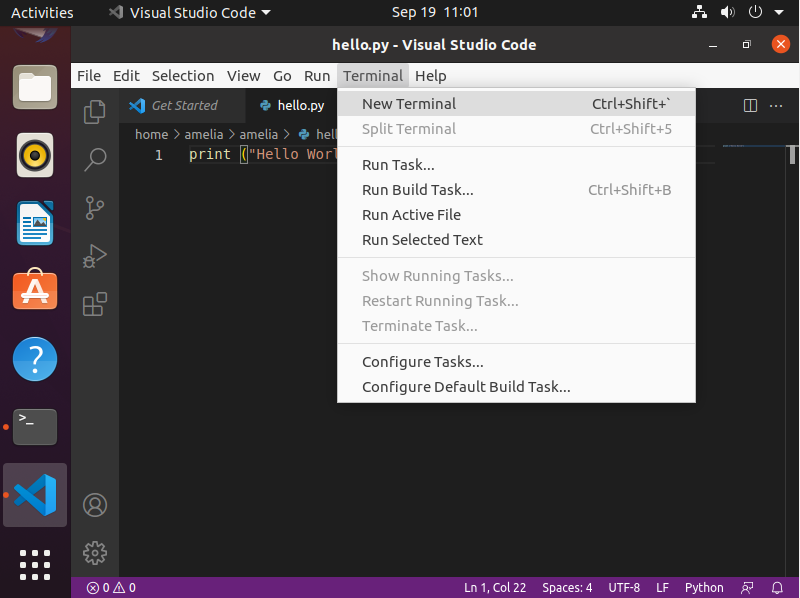Open the feedback icon in status bar
Image resolution: width=800 pixels, height=598 pixels.
pos(747,588)
